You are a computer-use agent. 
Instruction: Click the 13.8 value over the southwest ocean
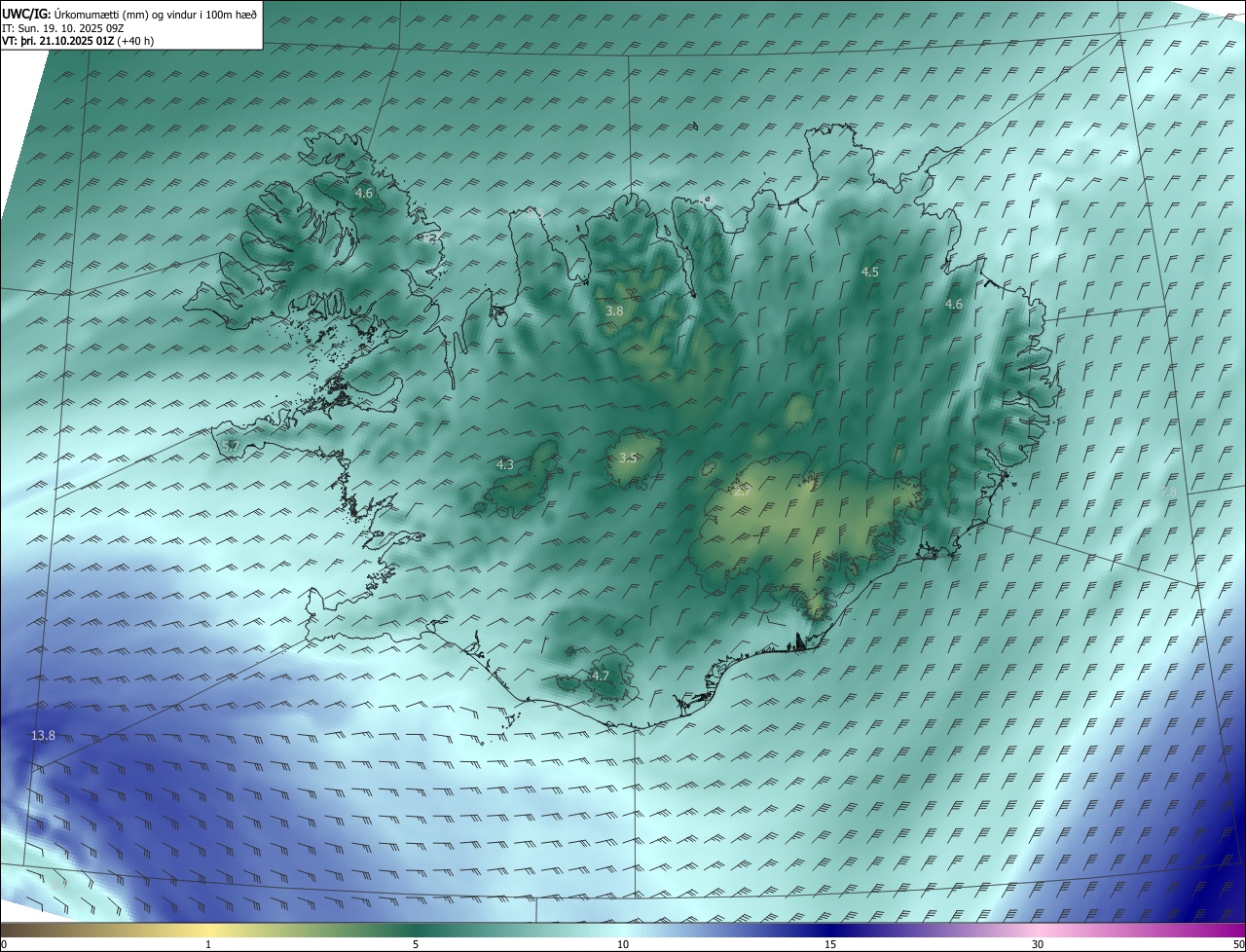[x=44, y=735]
